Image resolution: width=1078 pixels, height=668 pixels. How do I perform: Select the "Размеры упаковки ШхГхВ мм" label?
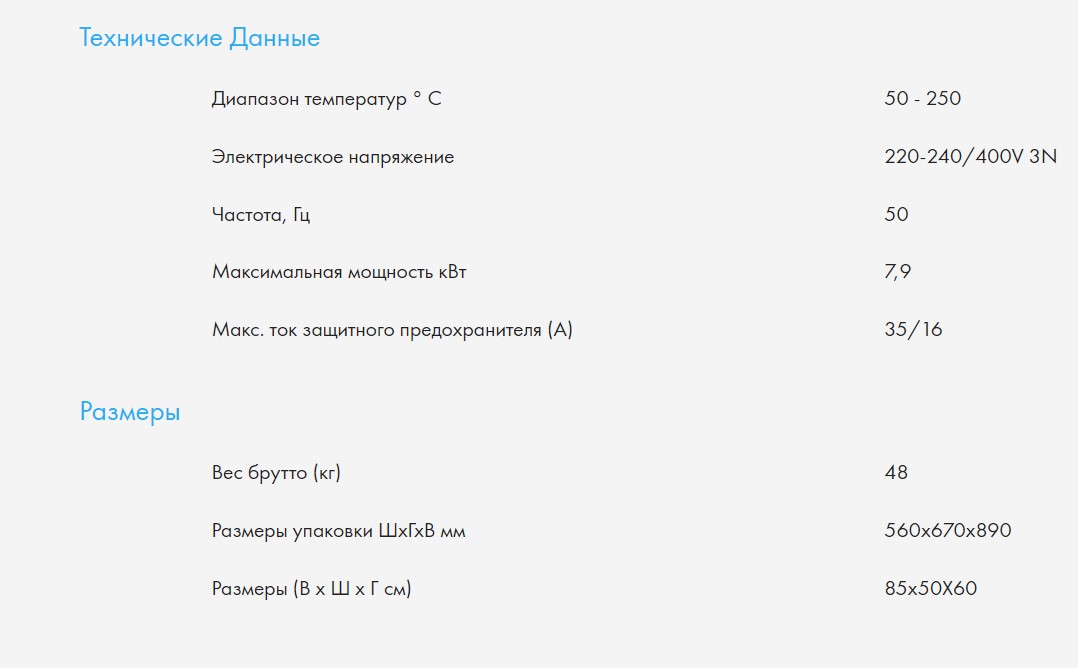(339, 531)
